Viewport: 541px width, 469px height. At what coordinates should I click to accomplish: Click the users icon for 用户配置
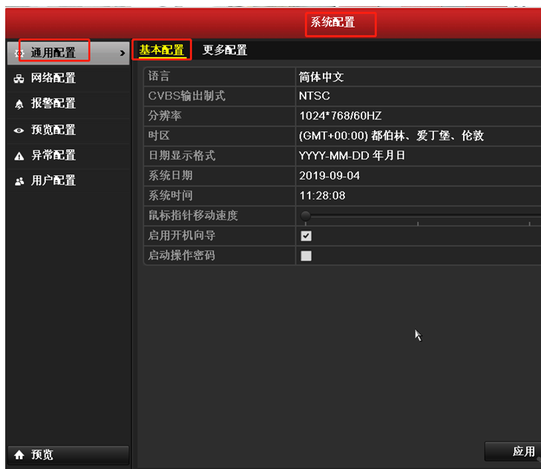[x=19, y=181]
